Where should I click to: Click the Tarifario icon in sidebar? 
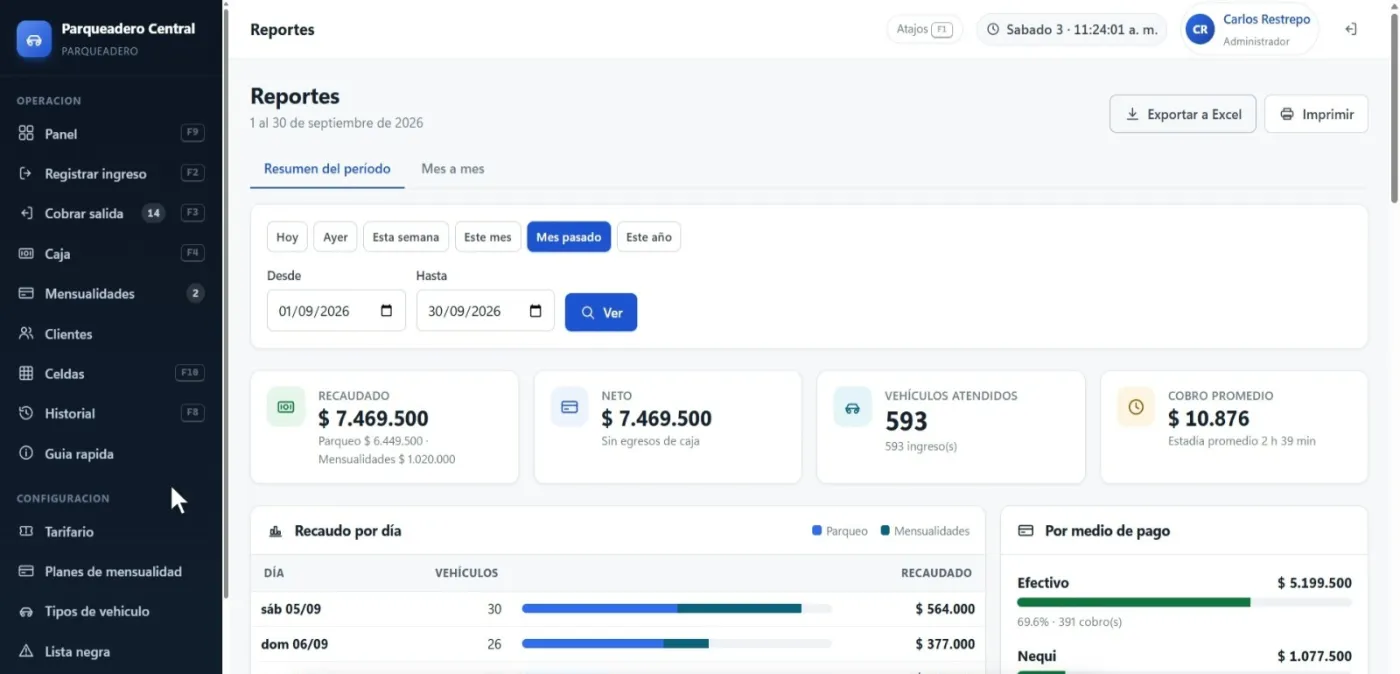pos(26,531)
